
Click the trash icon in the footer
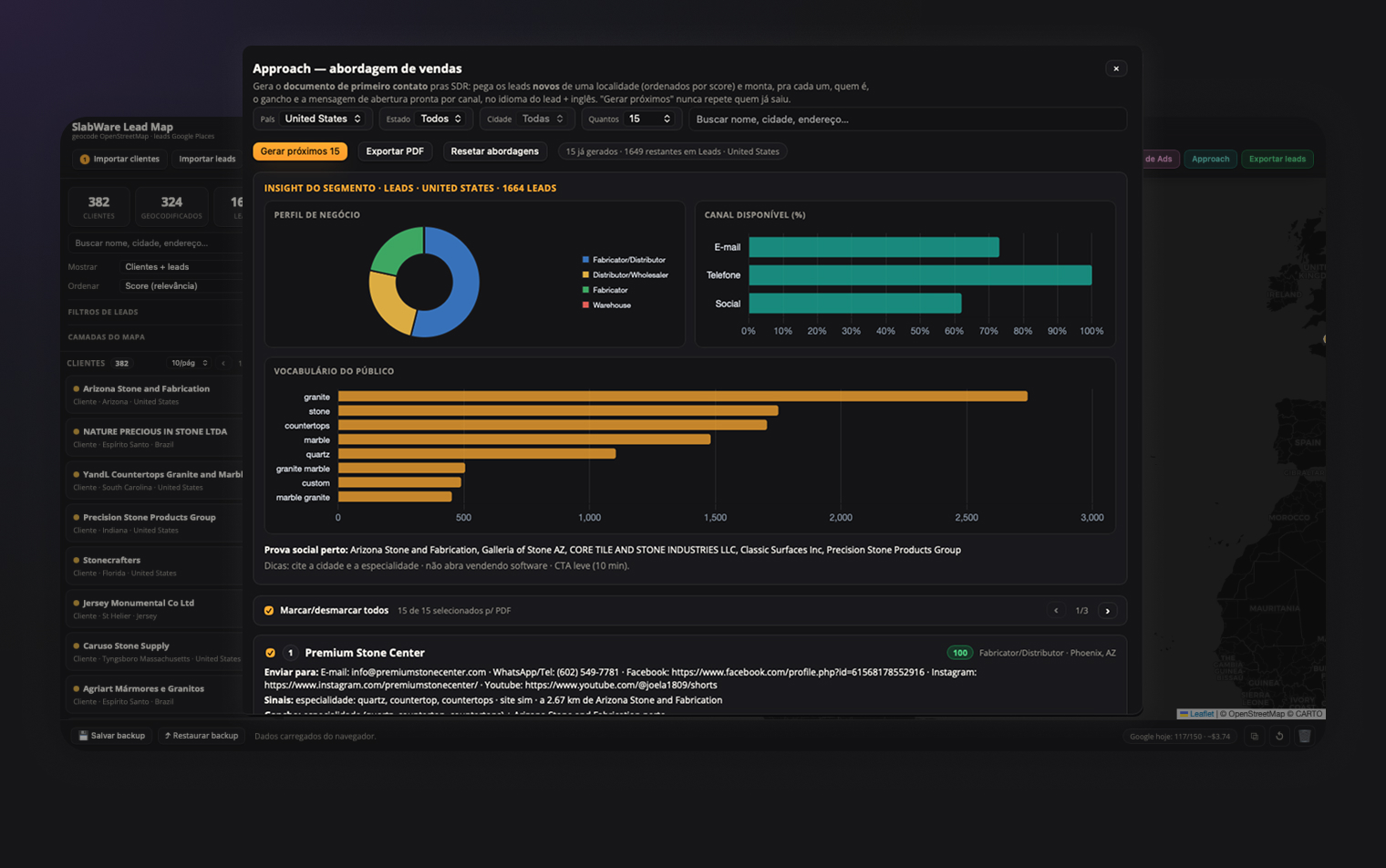coord(1305,736)
